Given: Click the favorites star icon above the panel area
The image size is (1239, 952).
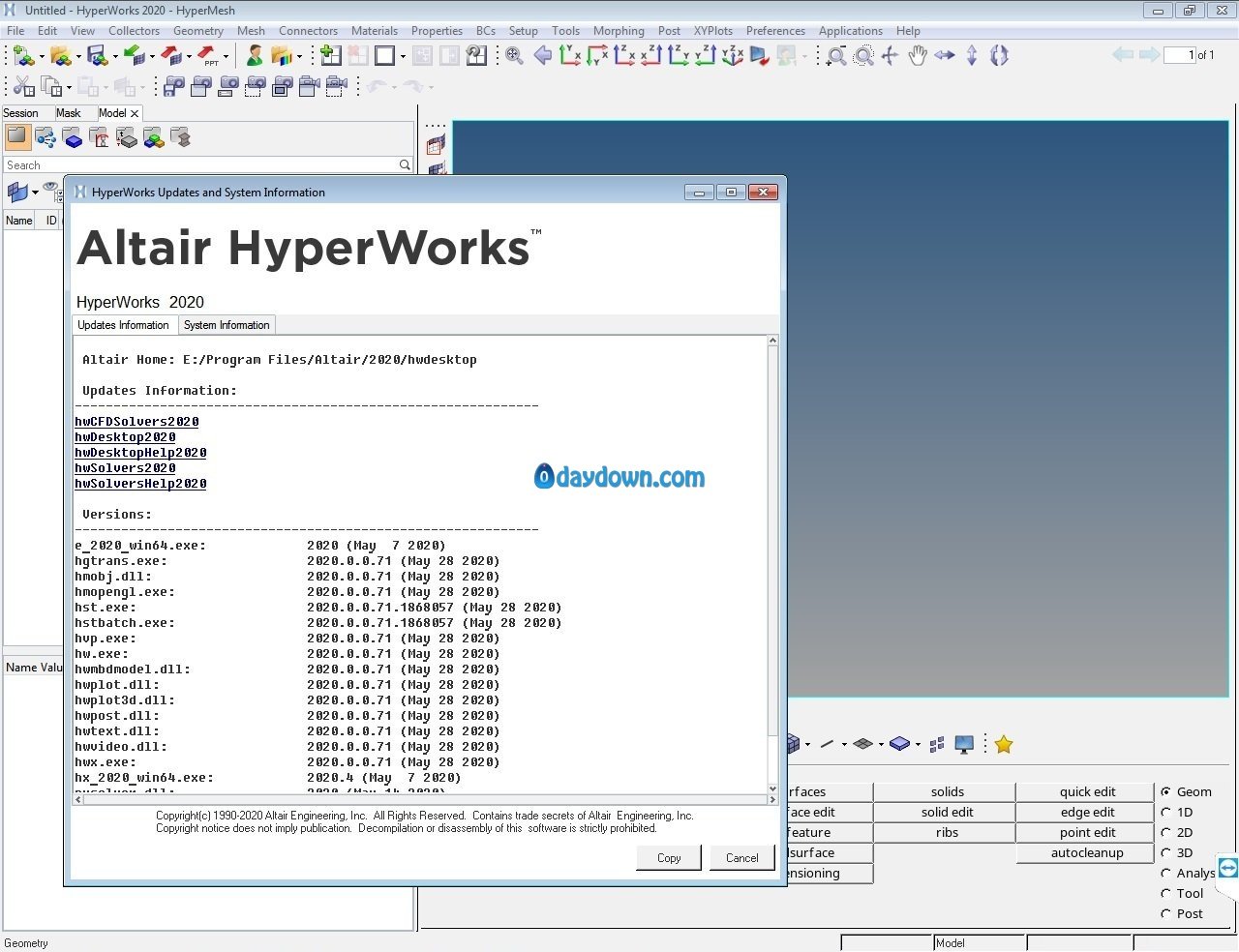Looking at the screenshot, I should 1004,744.
